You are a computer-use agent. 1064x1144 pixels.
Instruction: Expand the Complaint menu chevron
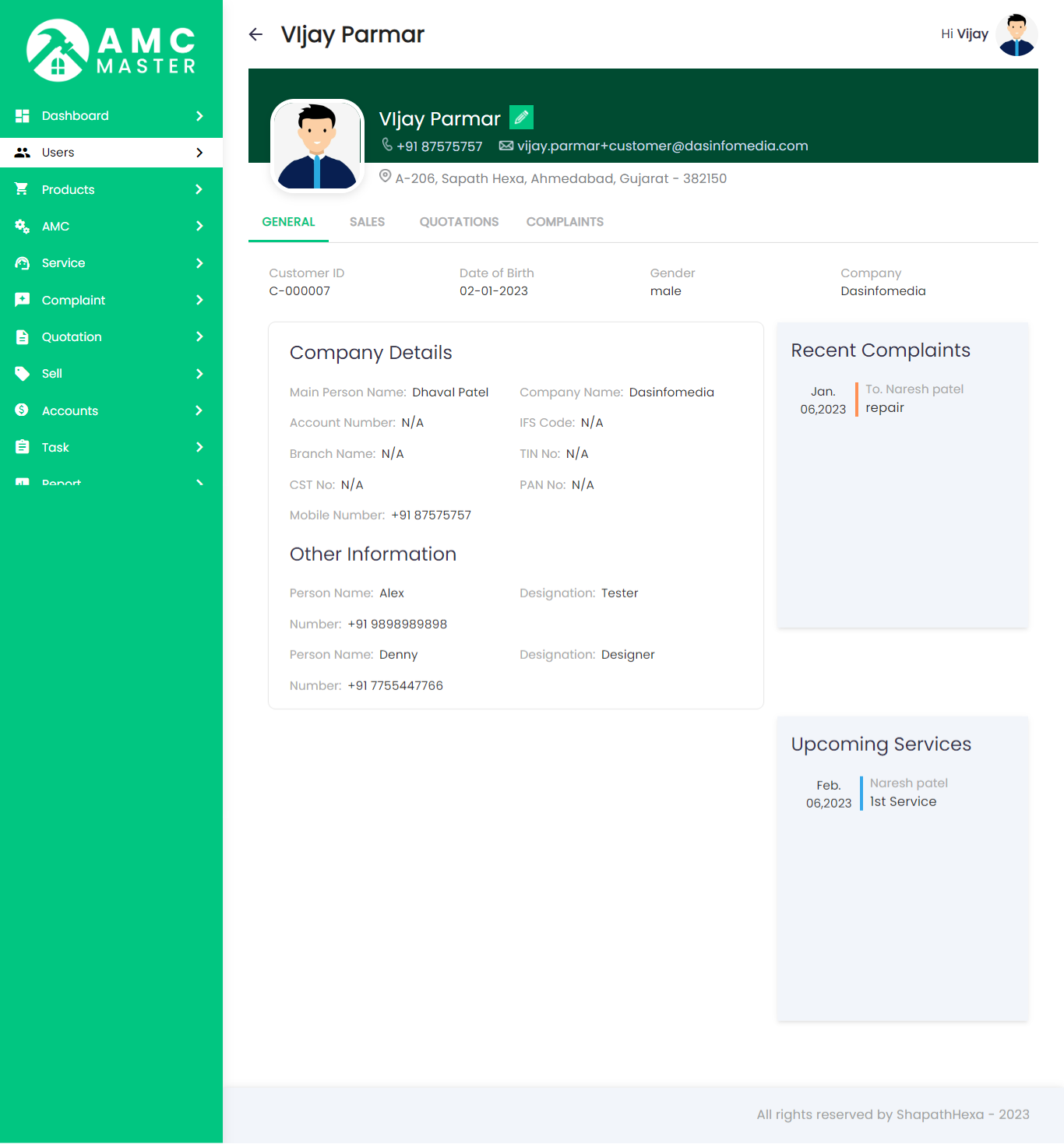click(199, 301)
